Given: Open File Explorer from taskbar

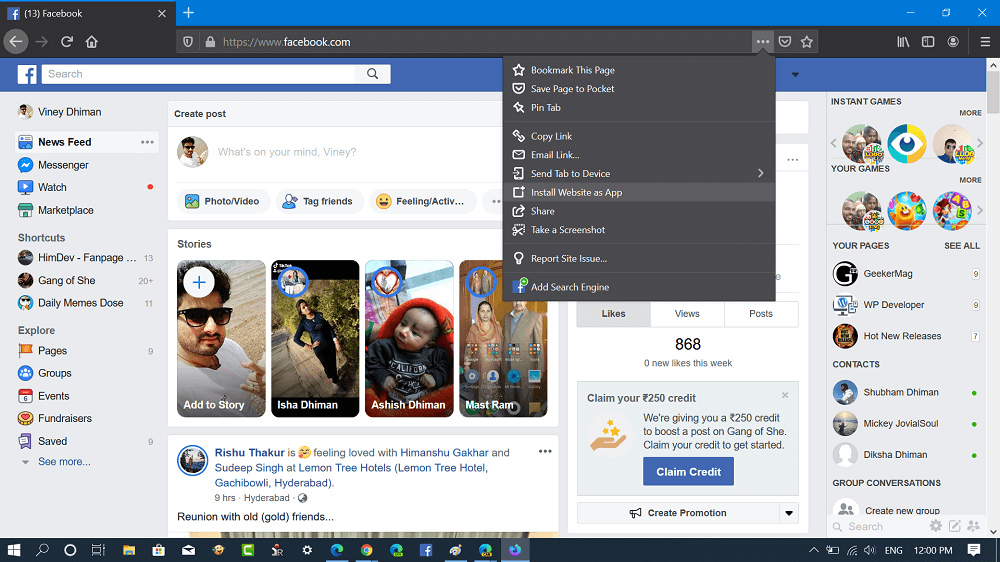Looking at the screenshot, I should pyautogui.click(x=129, y=550).
